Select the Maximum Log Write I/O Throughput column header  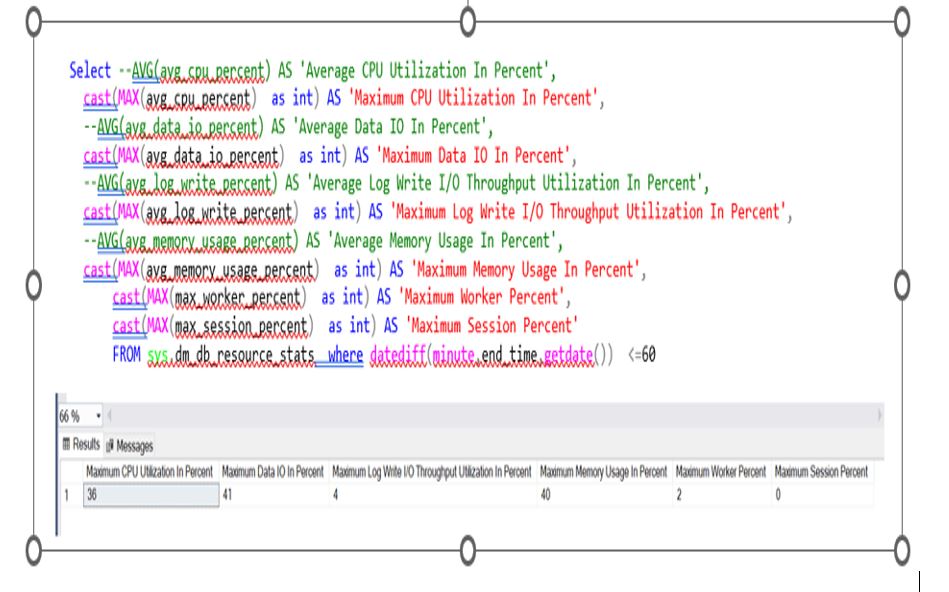click(432, 472)
